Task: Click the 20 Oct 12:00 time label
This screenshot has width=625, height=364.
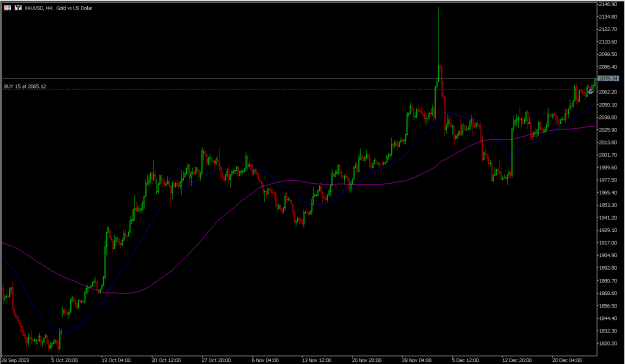Action: 166,360
